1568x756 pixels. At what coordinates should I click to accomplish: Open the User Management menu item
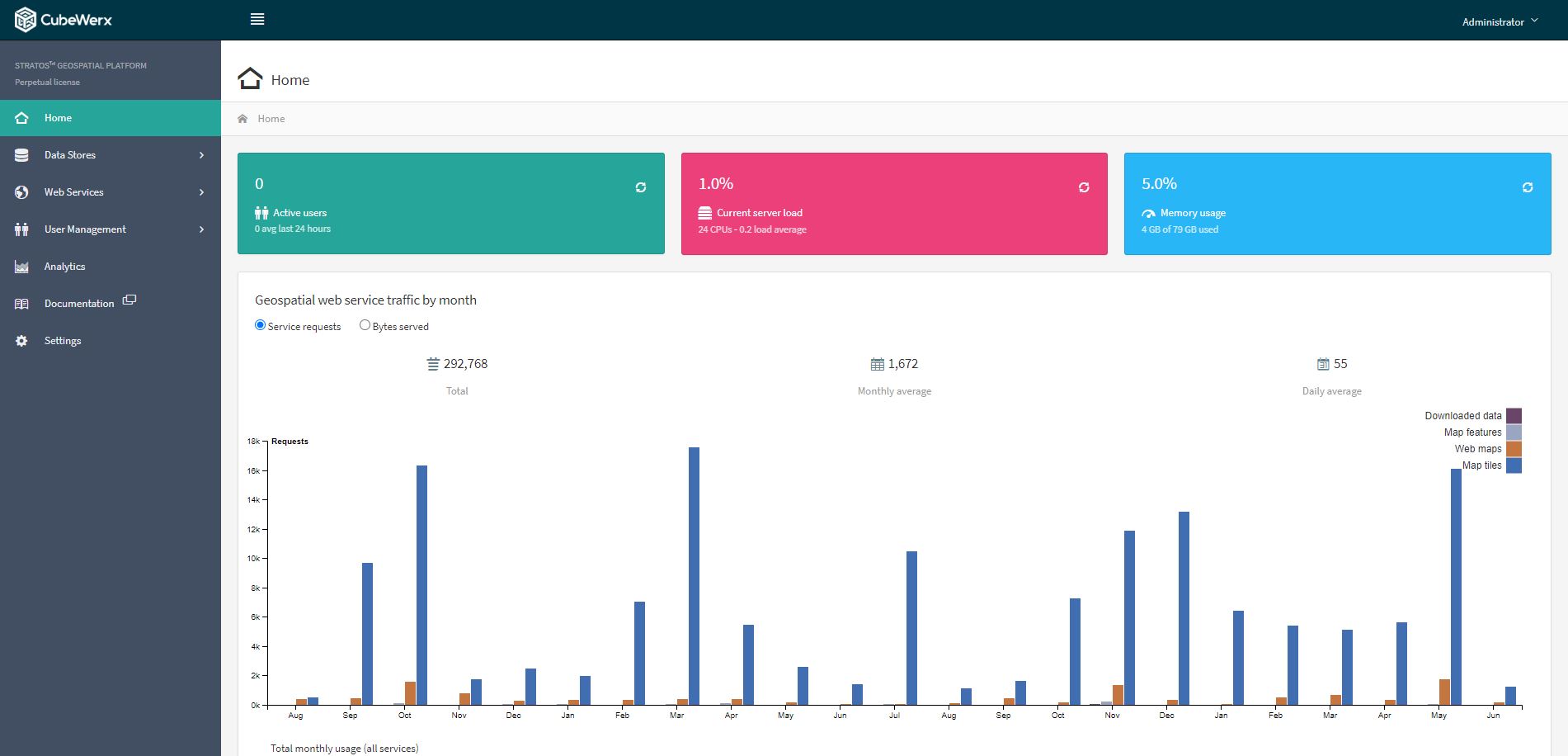pos(111,229)
